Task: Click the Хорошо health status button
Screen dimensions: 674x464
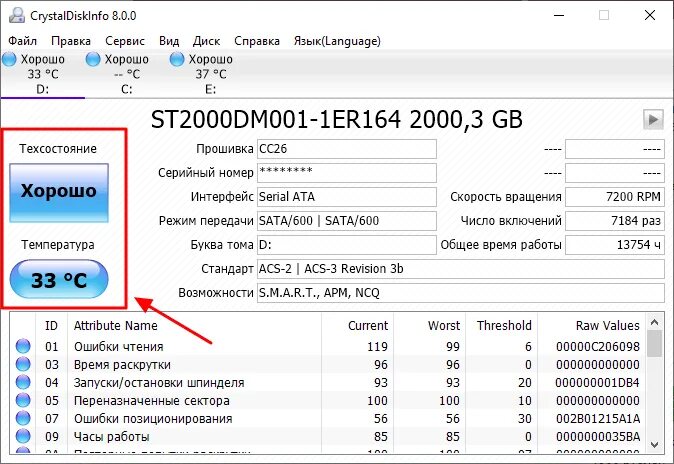Action: (x=59, y=193)
